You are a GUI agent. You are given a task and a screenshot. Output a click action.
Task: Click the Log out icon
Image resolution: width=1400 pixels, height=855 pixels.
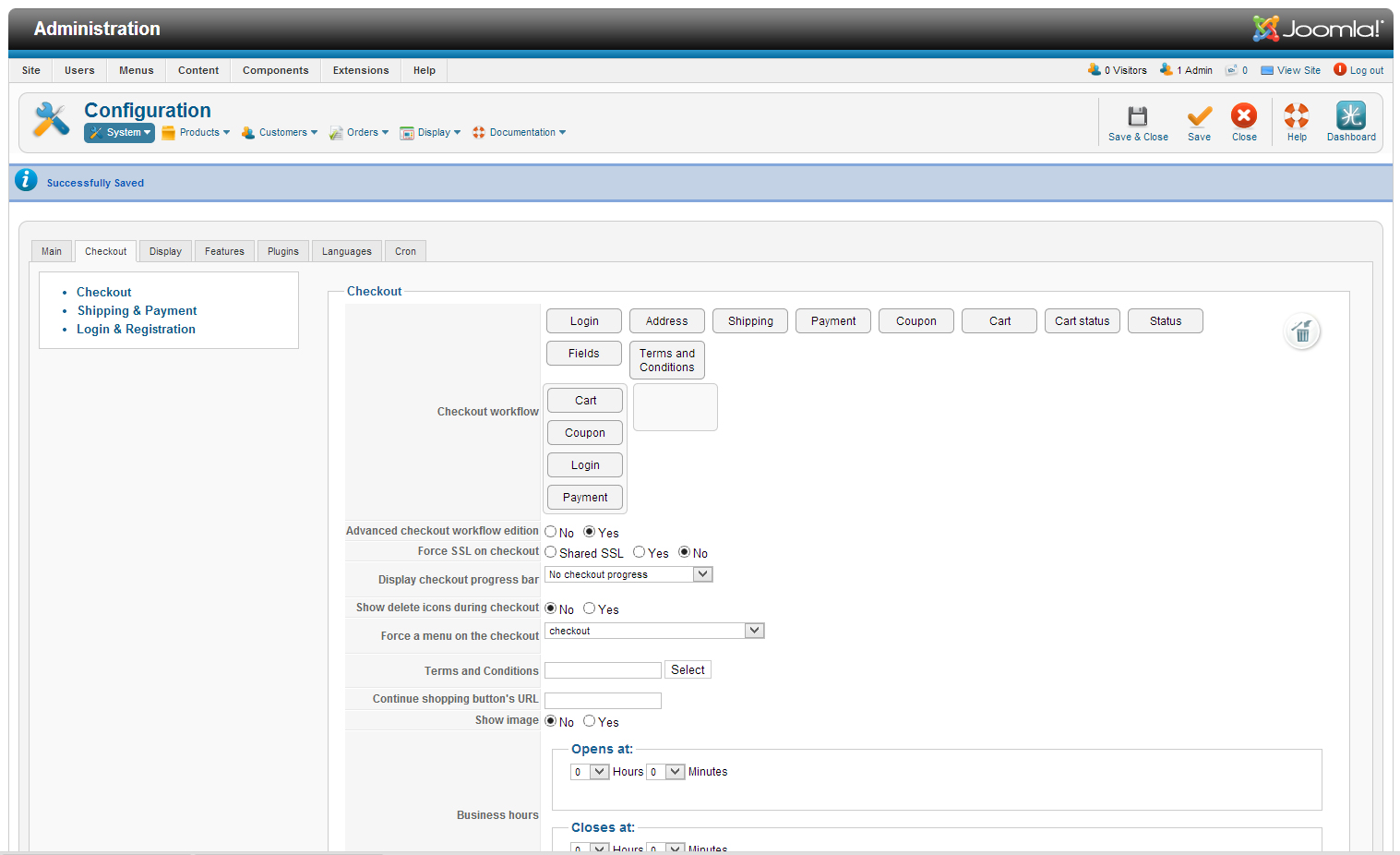point(1340,70)
